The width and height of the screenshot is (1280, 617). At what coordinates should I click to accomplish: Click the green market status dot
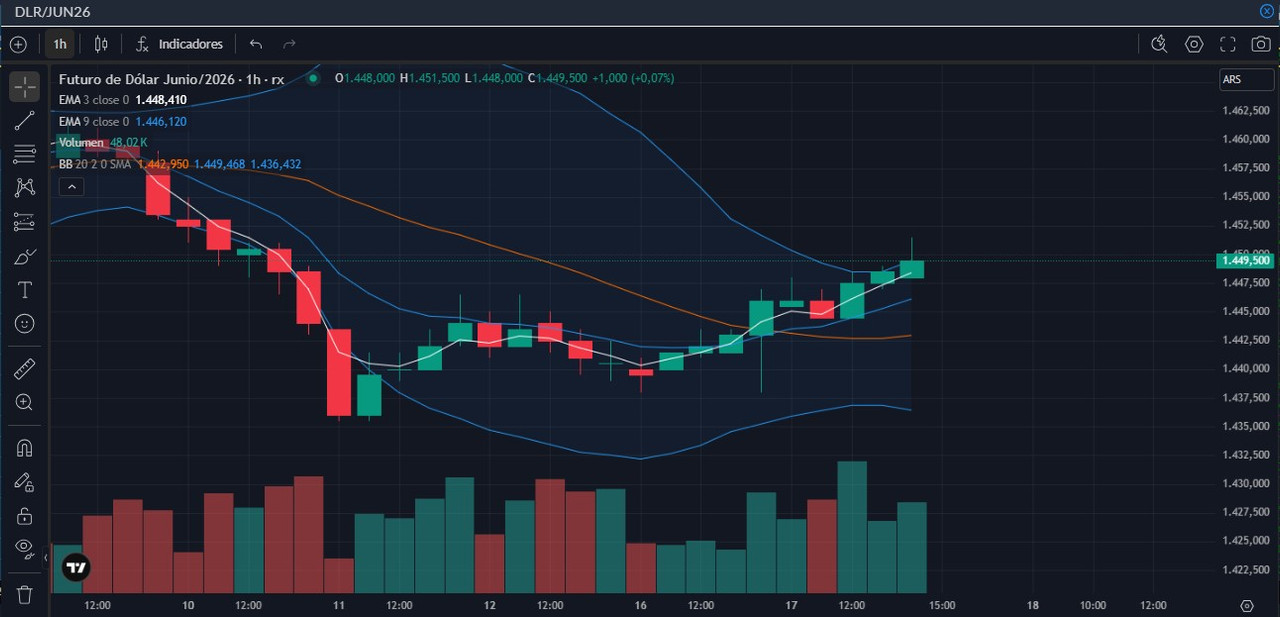tap(314, 78)
